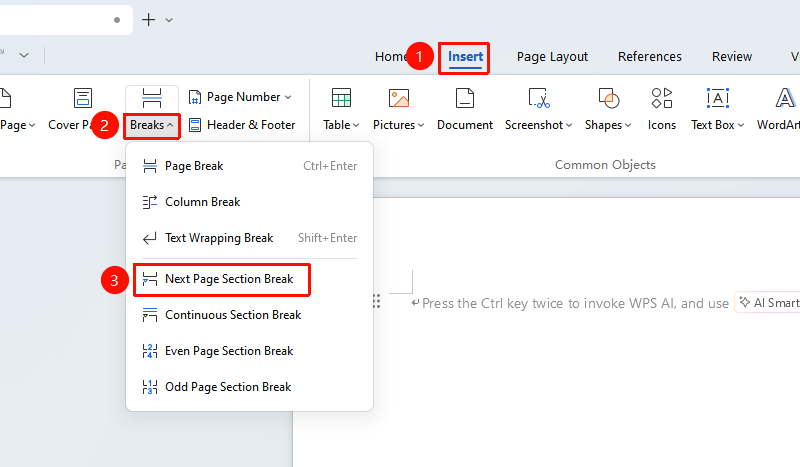The width and height of the screenshot is (800, 467).
Task: Expand the quick access toolbar chevron
Action: point(23,55)
